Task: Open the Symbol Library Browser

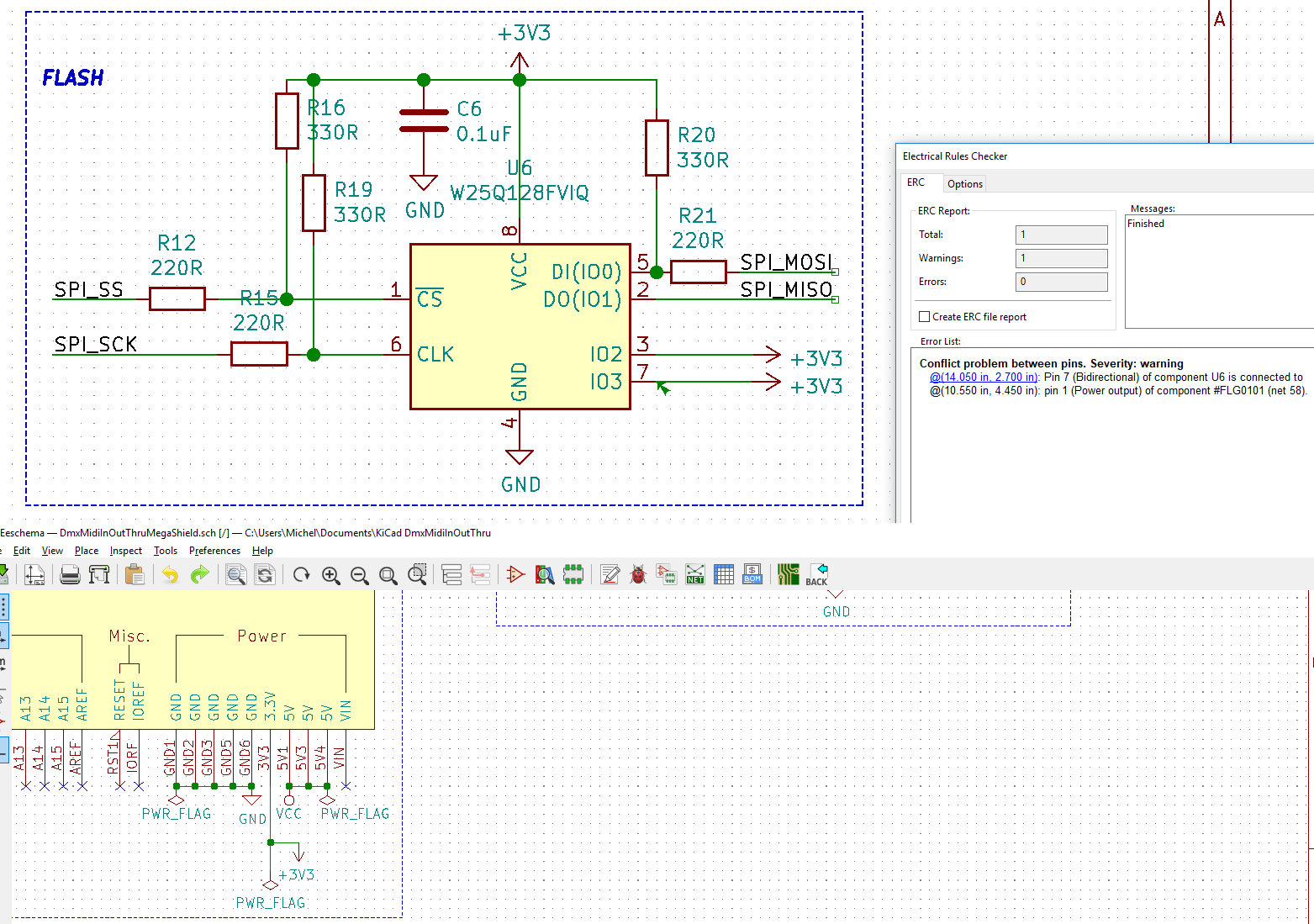Action: coord(545,575)
